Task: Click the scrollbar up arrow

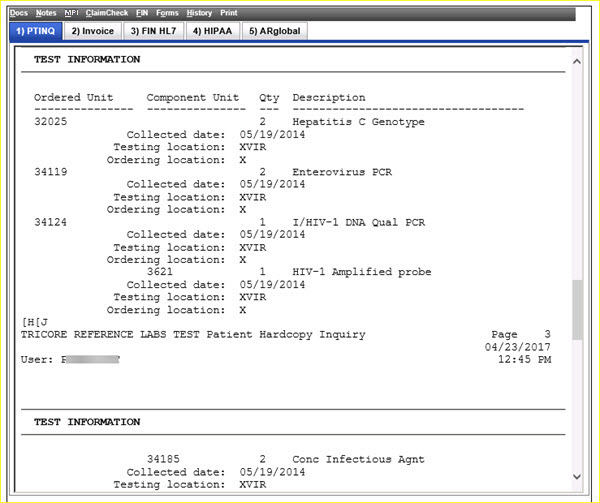Action: pyautogui.click(x=576, y=62)
